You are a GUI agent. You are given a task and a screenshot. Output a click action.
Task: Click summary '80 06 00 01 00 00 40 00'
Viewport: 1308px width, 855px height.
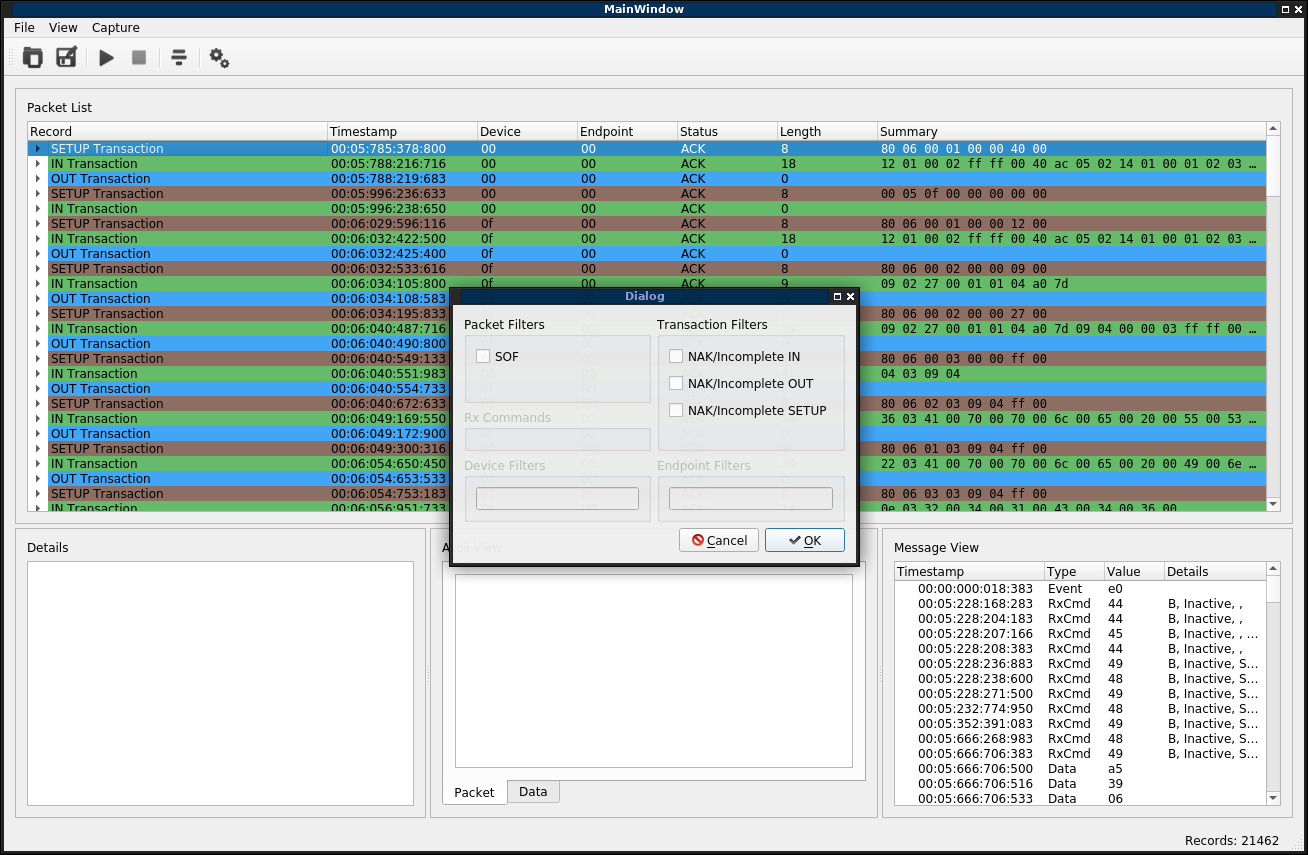964,149
